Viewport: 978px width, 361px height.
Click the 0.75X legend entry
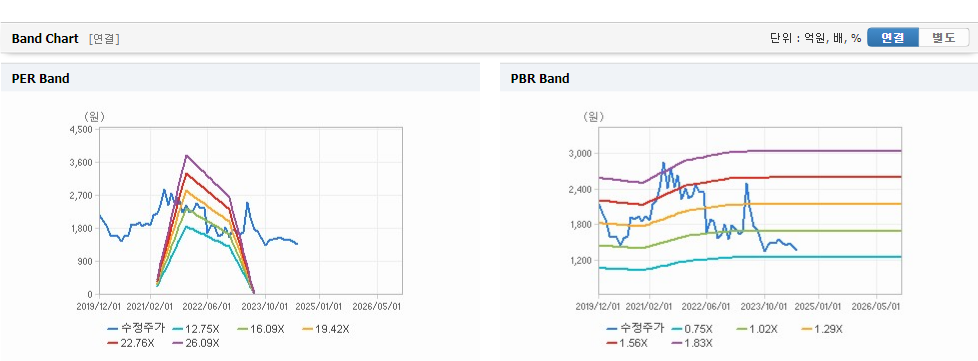pos(692,329)
